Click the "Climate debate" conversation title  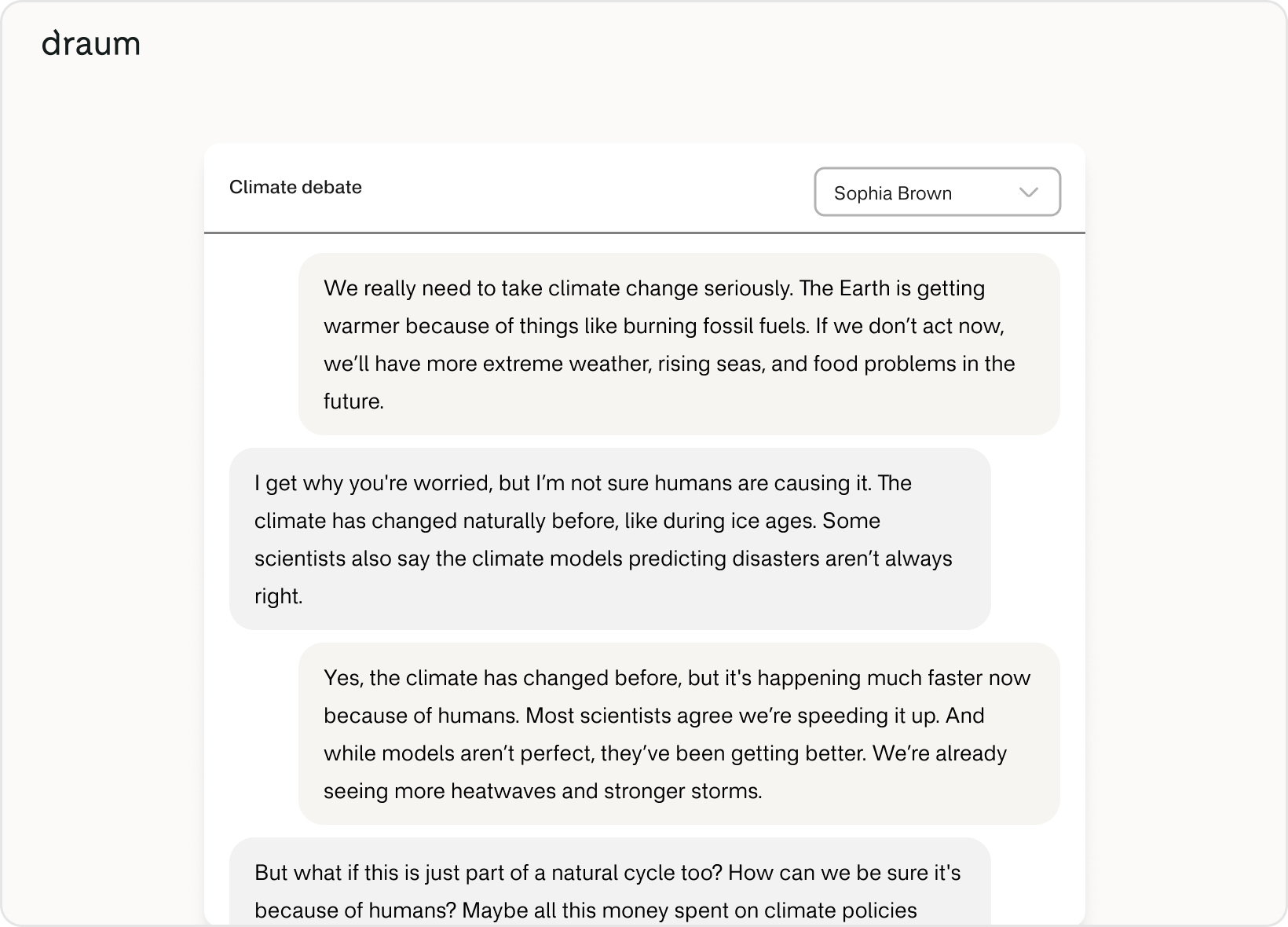[295, 187]
